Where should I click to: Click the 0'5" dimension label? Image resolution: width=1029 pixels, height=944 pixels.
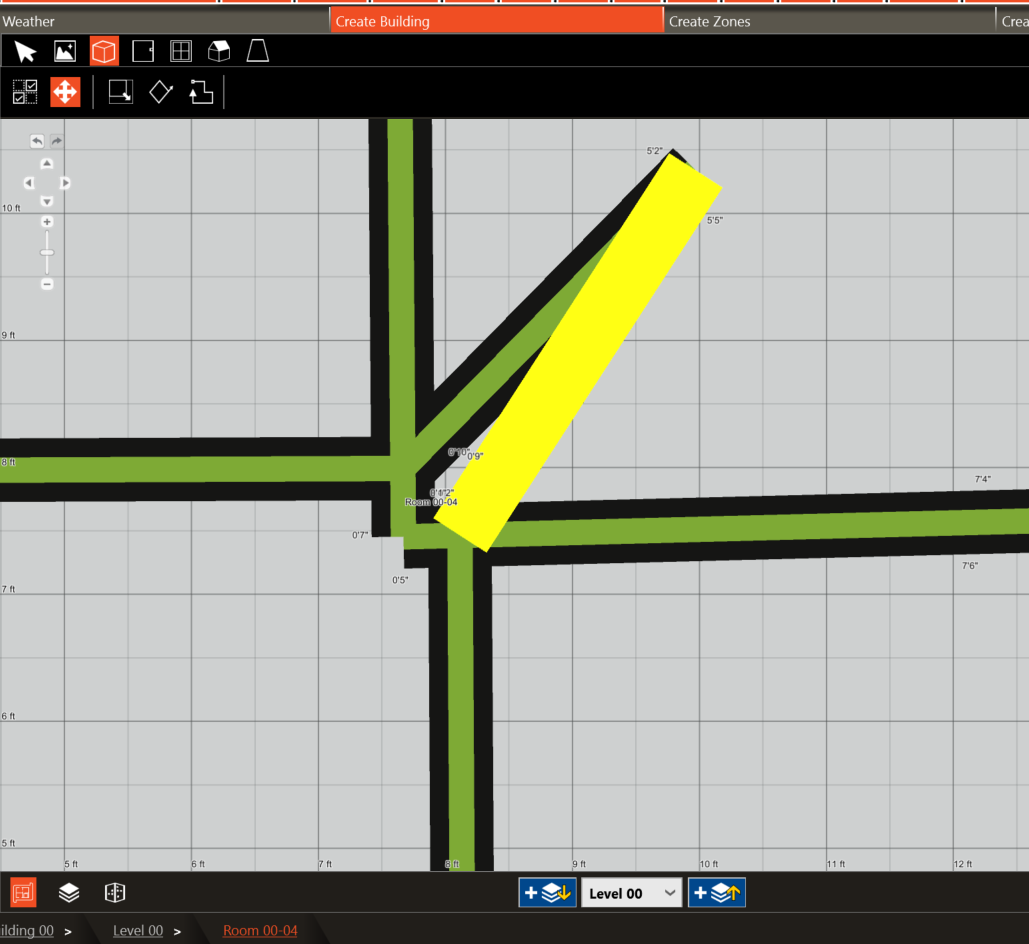coord(400,580)
